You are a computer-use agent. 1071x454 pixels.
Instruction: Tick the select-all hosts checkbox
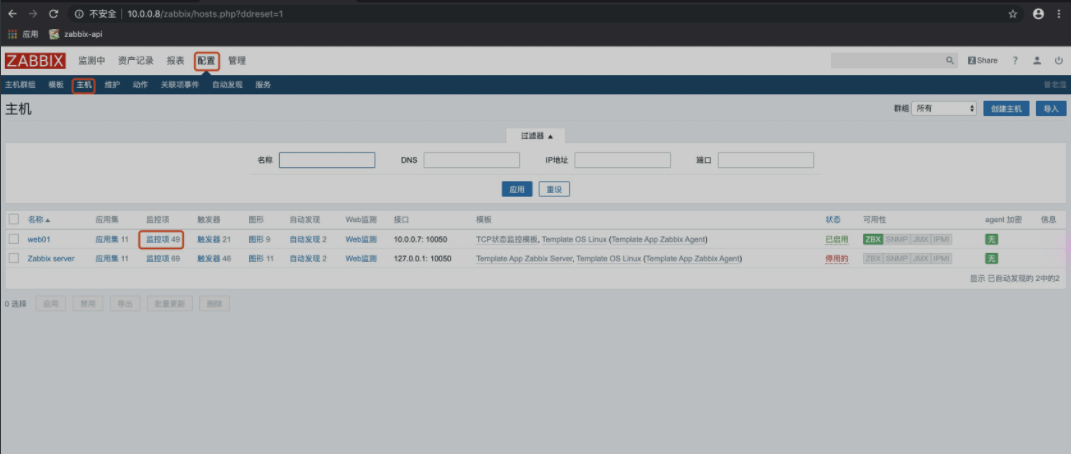(14, 220)
